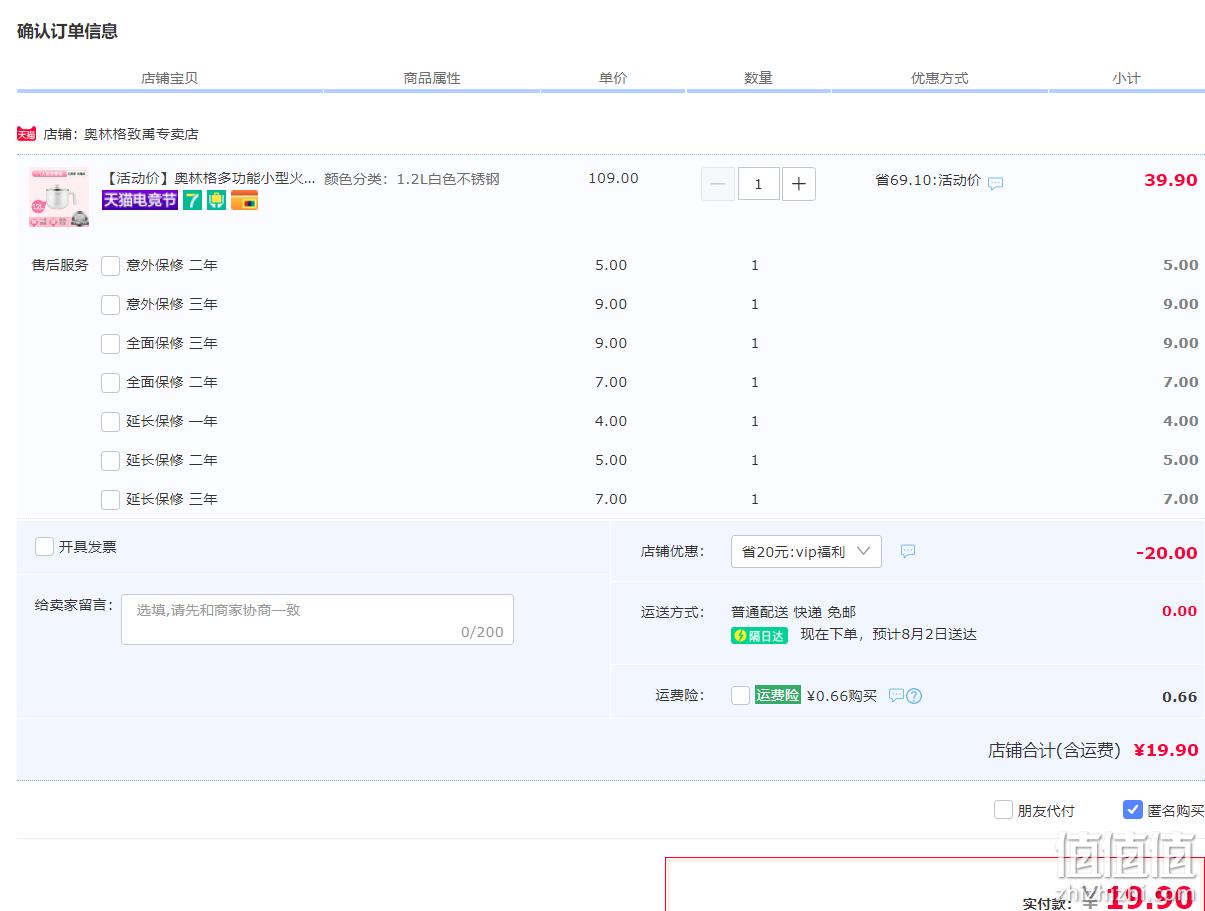Click the 奥林格致禹专卖店 shop name link
Image resolution: width=1205 pixels, height=911 pixels.
click(x=141, y=134)
